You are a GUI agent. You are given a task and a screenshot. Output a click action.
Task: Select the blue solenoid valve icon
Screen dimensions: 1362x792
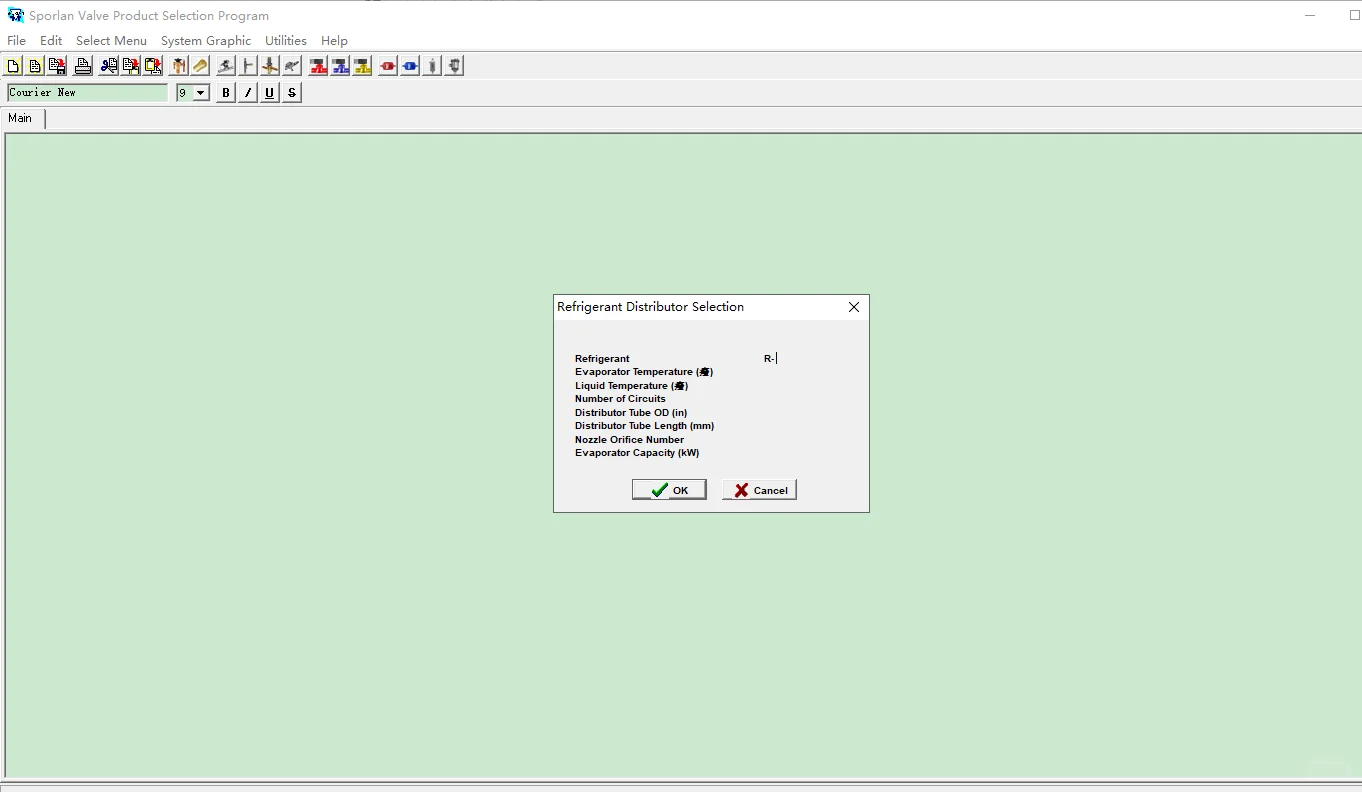point(340,66)
